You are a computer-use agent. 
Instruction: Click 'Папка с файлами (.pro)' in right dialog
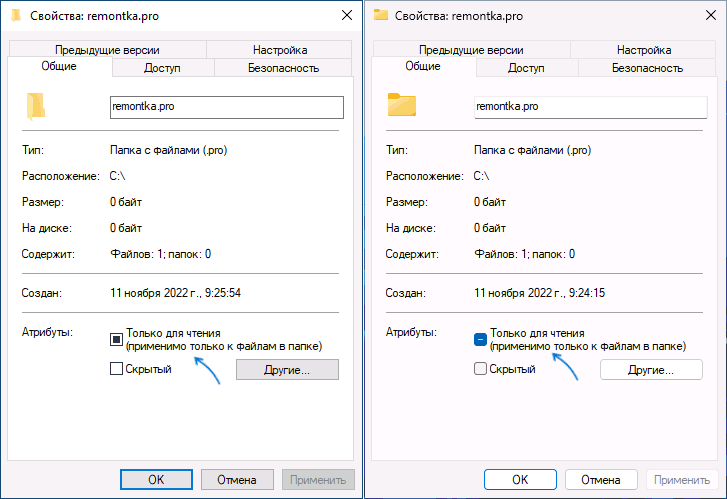coord(532,150)
